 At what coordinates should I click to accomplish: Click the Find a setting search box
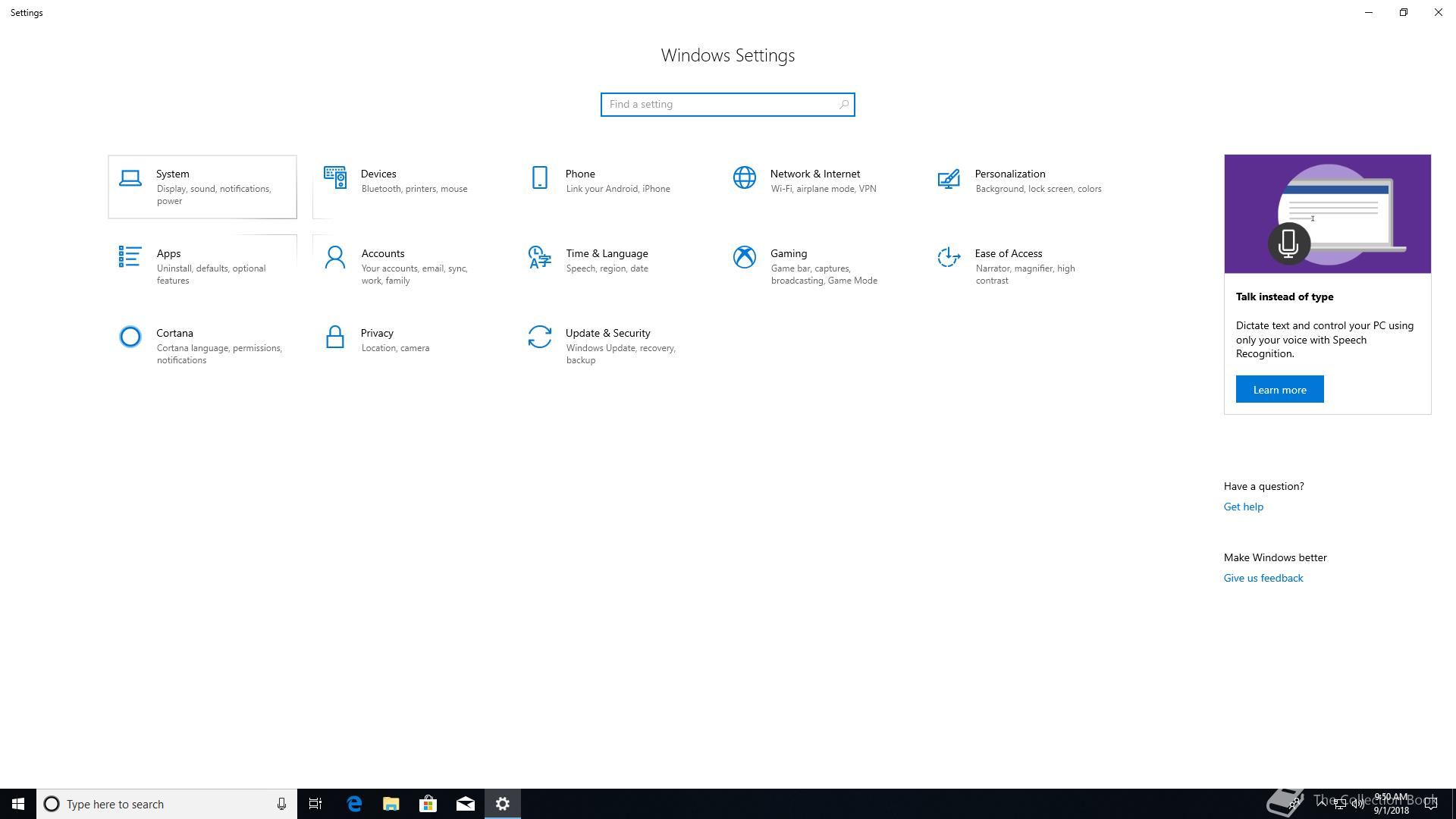(x=728, y=105)
